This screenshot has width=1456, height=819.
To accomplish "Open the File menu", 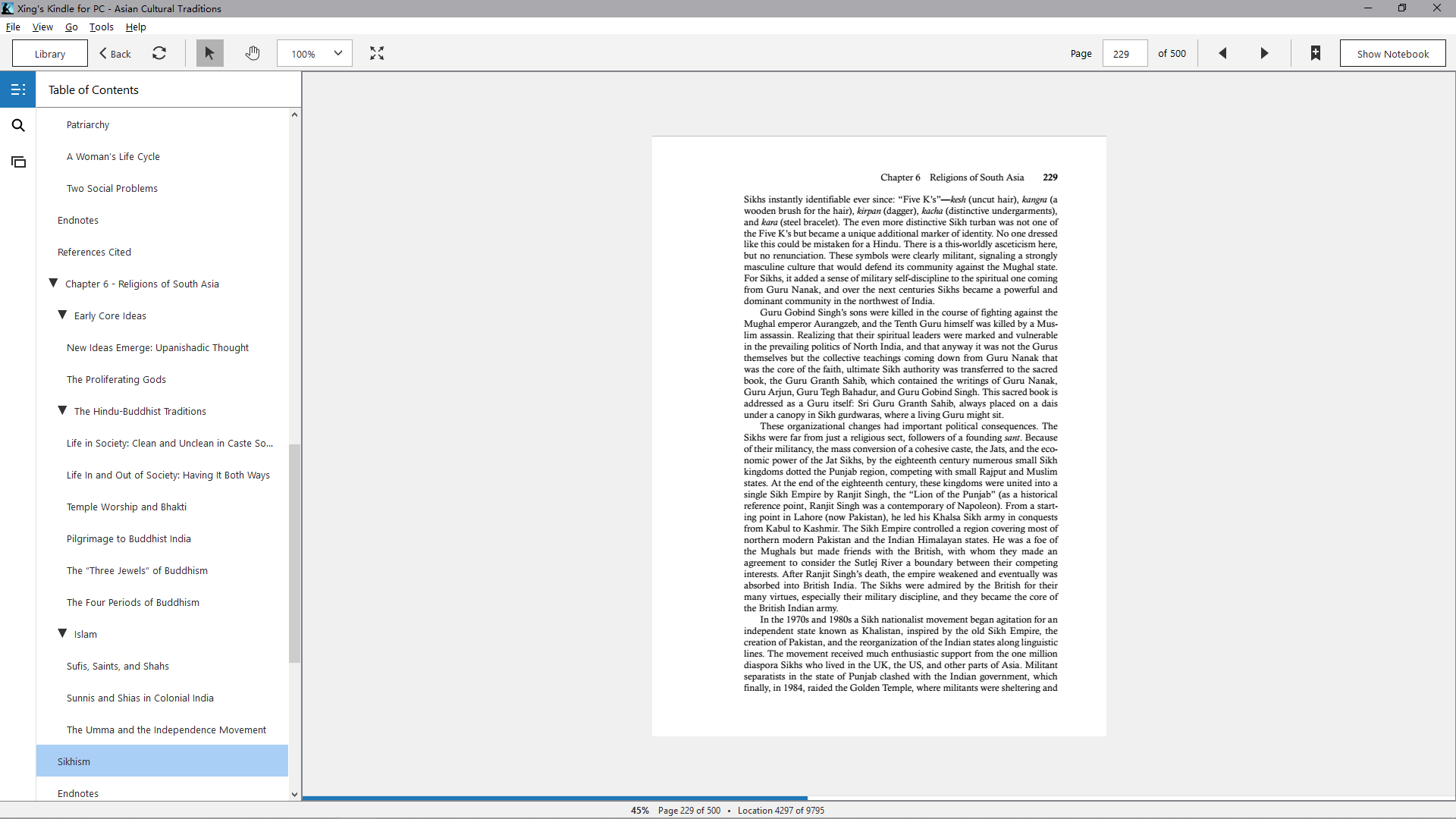I will tap(13, 27).
